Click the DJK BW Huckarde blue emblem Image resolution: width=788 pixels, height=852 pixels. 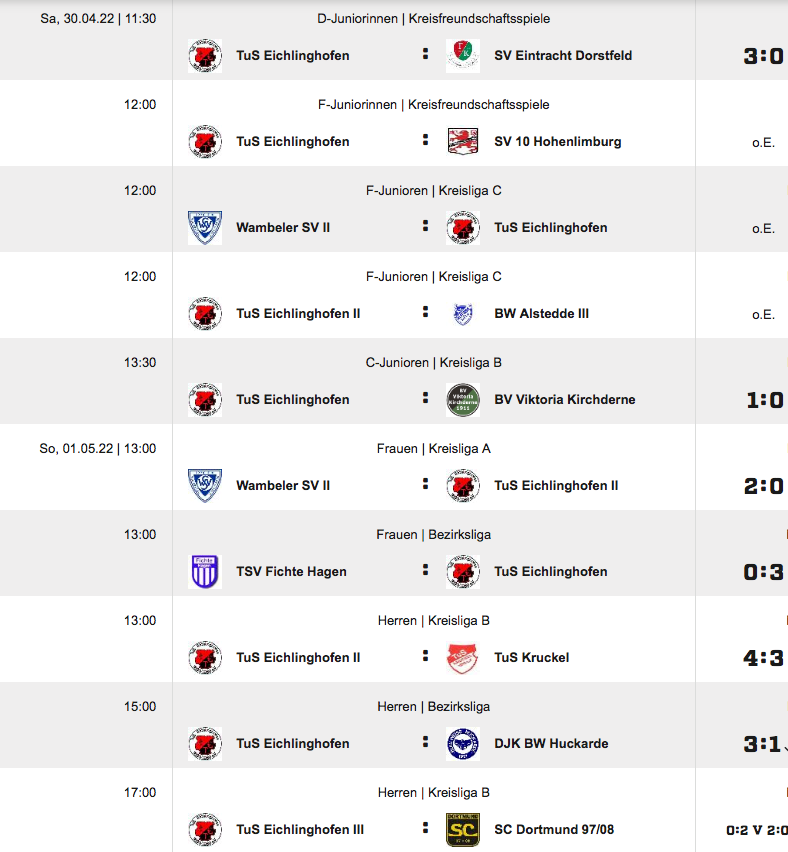click(x=462, y=743)
